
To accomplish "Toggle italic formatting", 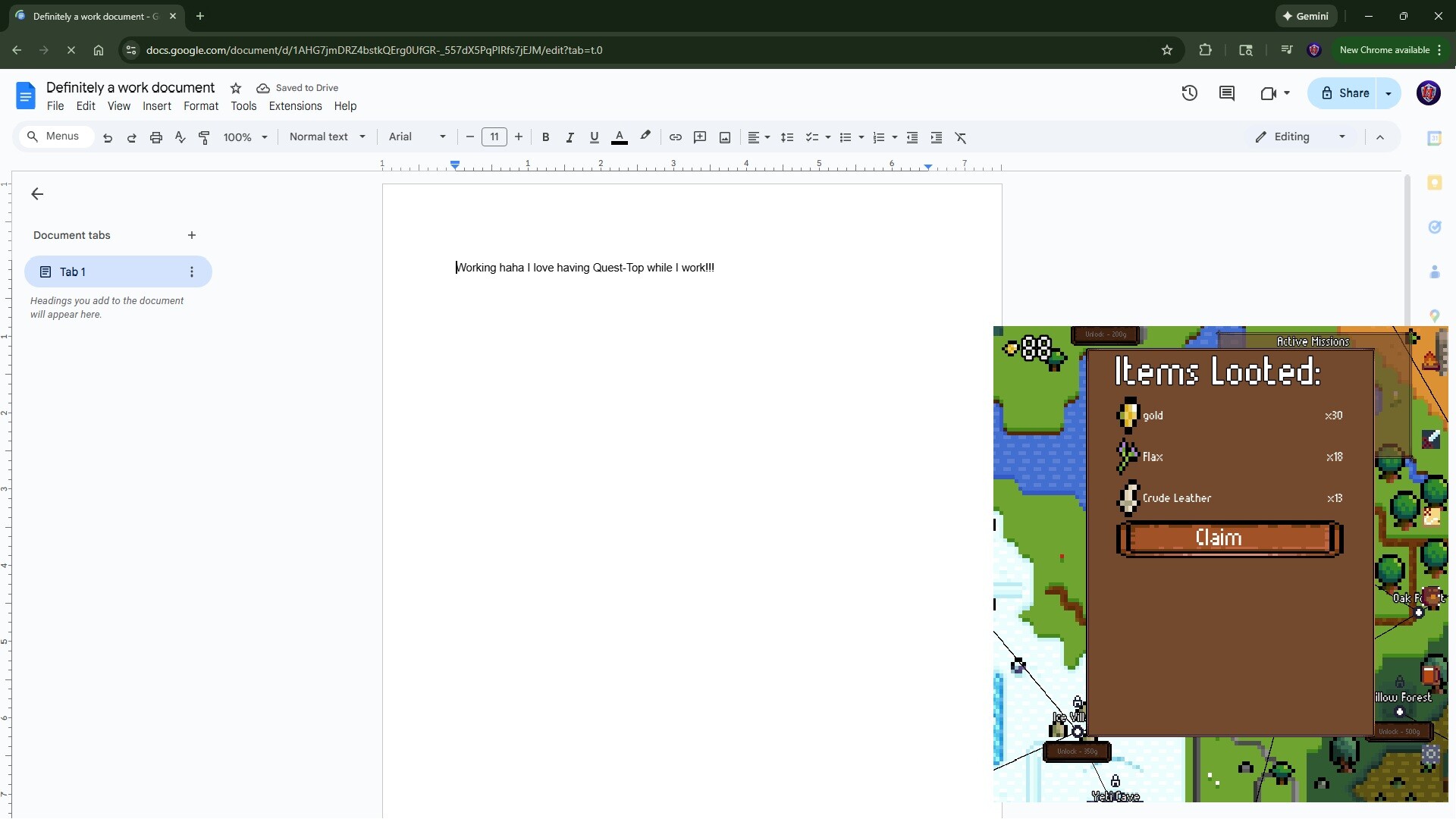I will coord(570,137).
